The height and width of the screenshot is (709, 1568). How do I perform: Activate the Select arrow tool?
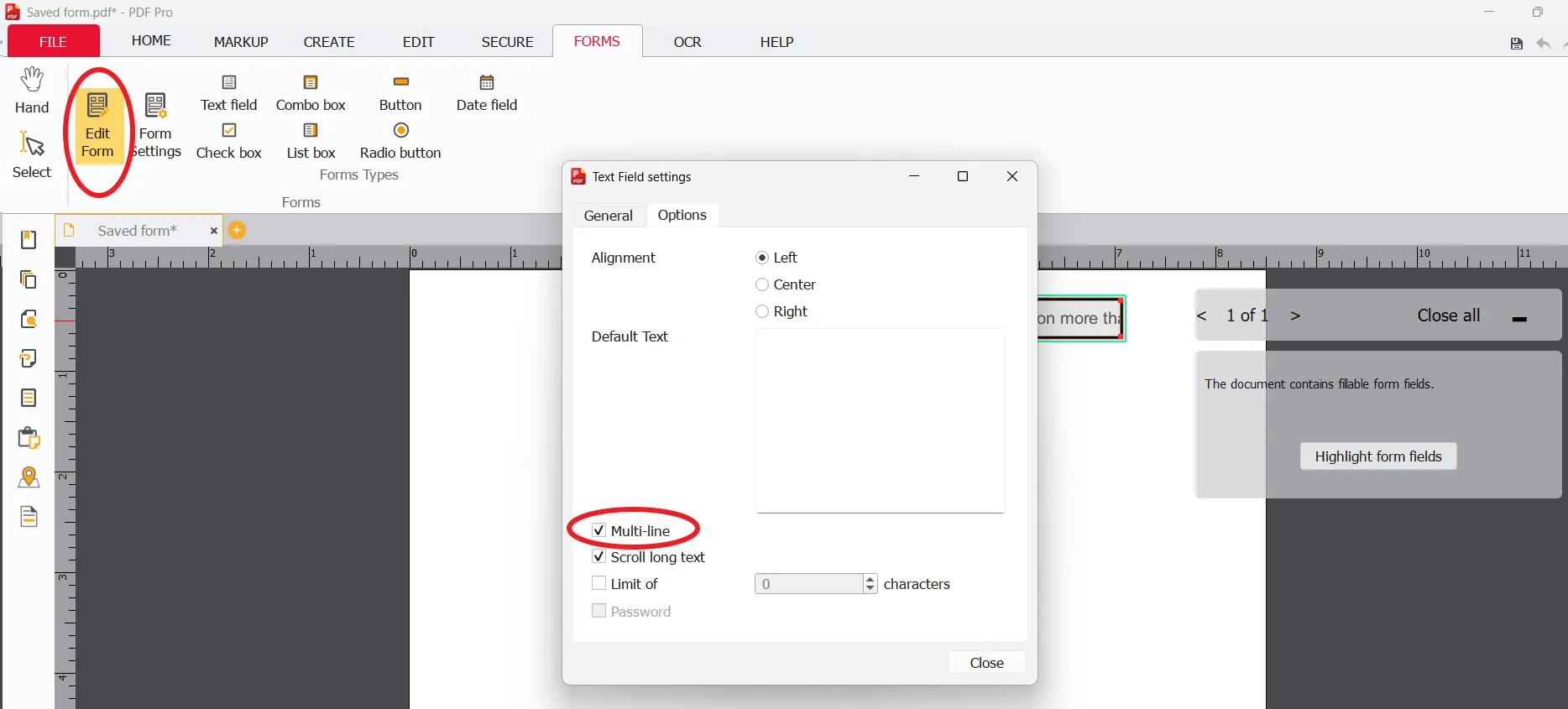[32, 154]
